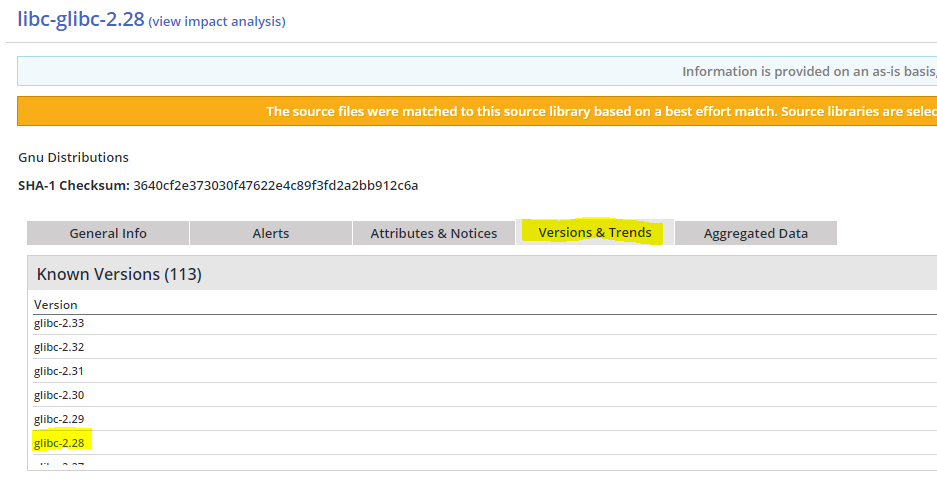
Task: Click the orange source files match warning banner
Action: coord(600,111)
